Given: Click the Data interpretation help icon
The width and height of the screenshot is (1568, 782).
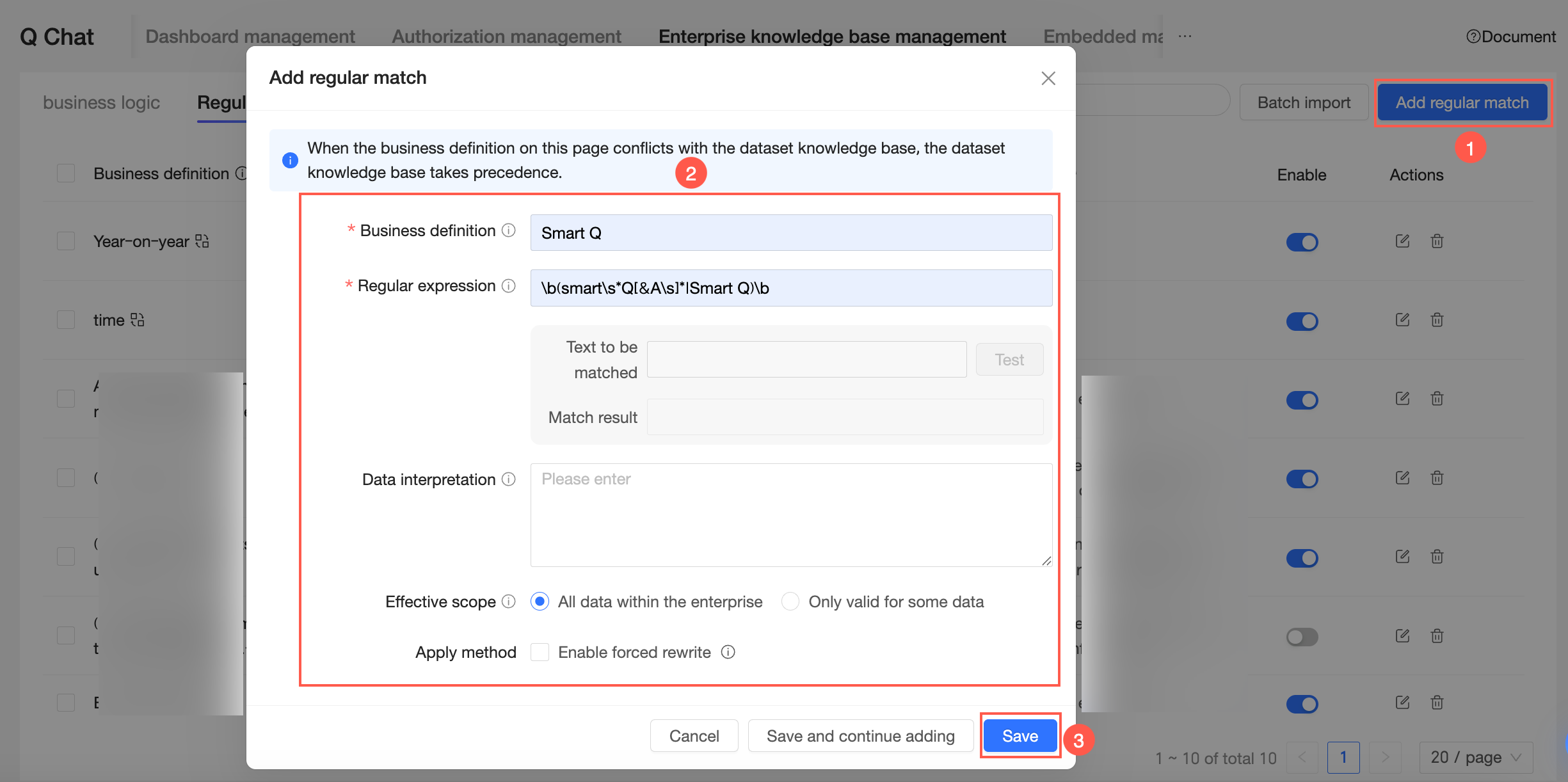Looking at the screenshot, I should pyautogui.click(x=509, y=479).
